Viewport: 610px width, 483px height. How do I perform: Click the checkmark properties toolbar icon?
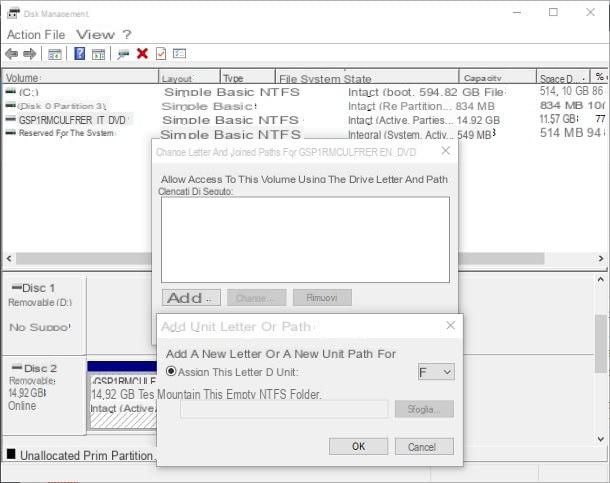[x=161, y=53]
